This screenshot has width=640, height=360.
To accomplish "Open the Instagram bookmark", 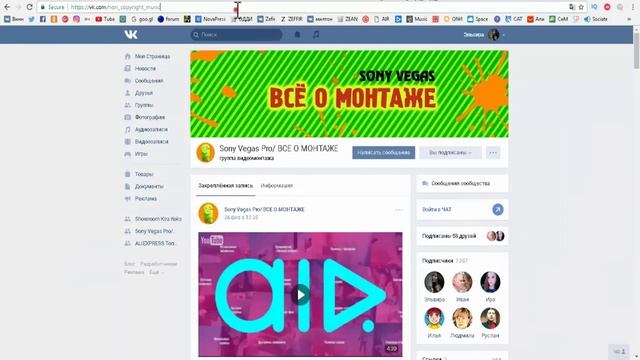I will 76,19.
